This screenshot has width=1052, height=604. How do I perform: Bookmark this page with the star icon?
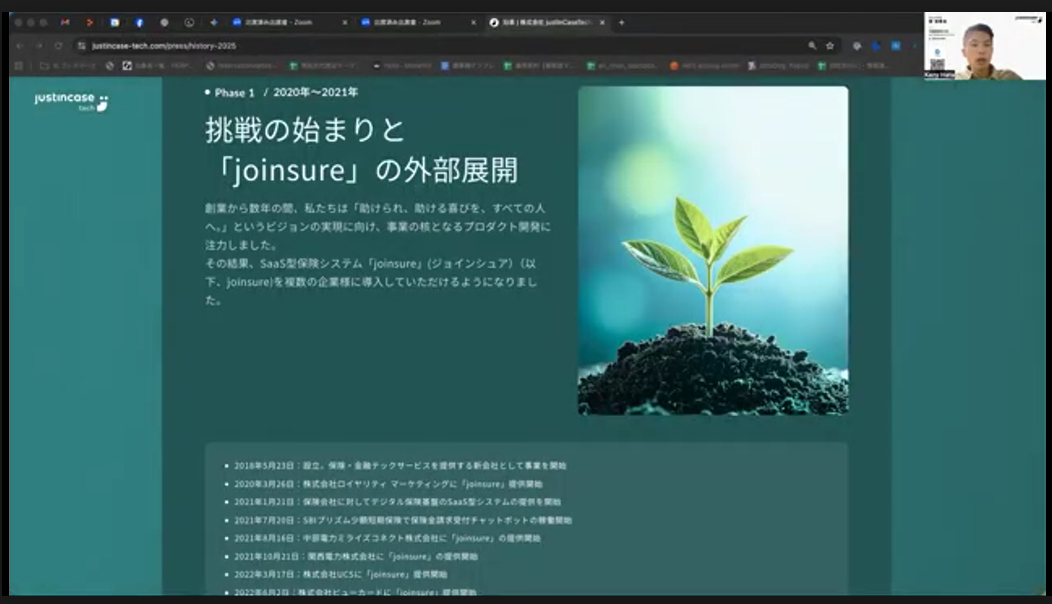[830, 45]
